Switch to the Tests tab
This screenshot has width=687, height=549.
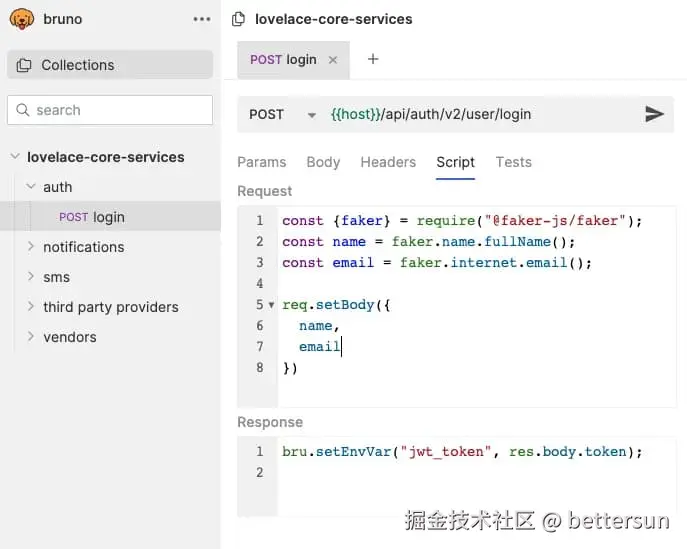513,162
